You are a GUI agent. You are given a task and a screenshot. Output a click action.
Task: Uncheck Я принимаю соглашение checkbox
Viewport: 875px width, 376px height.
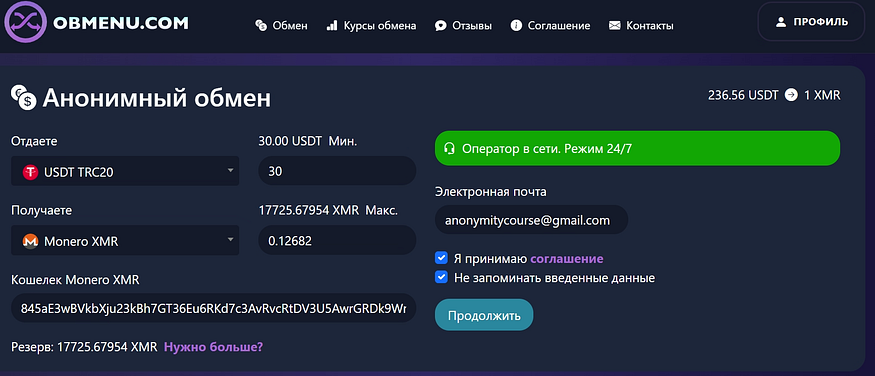pos(441,258)
